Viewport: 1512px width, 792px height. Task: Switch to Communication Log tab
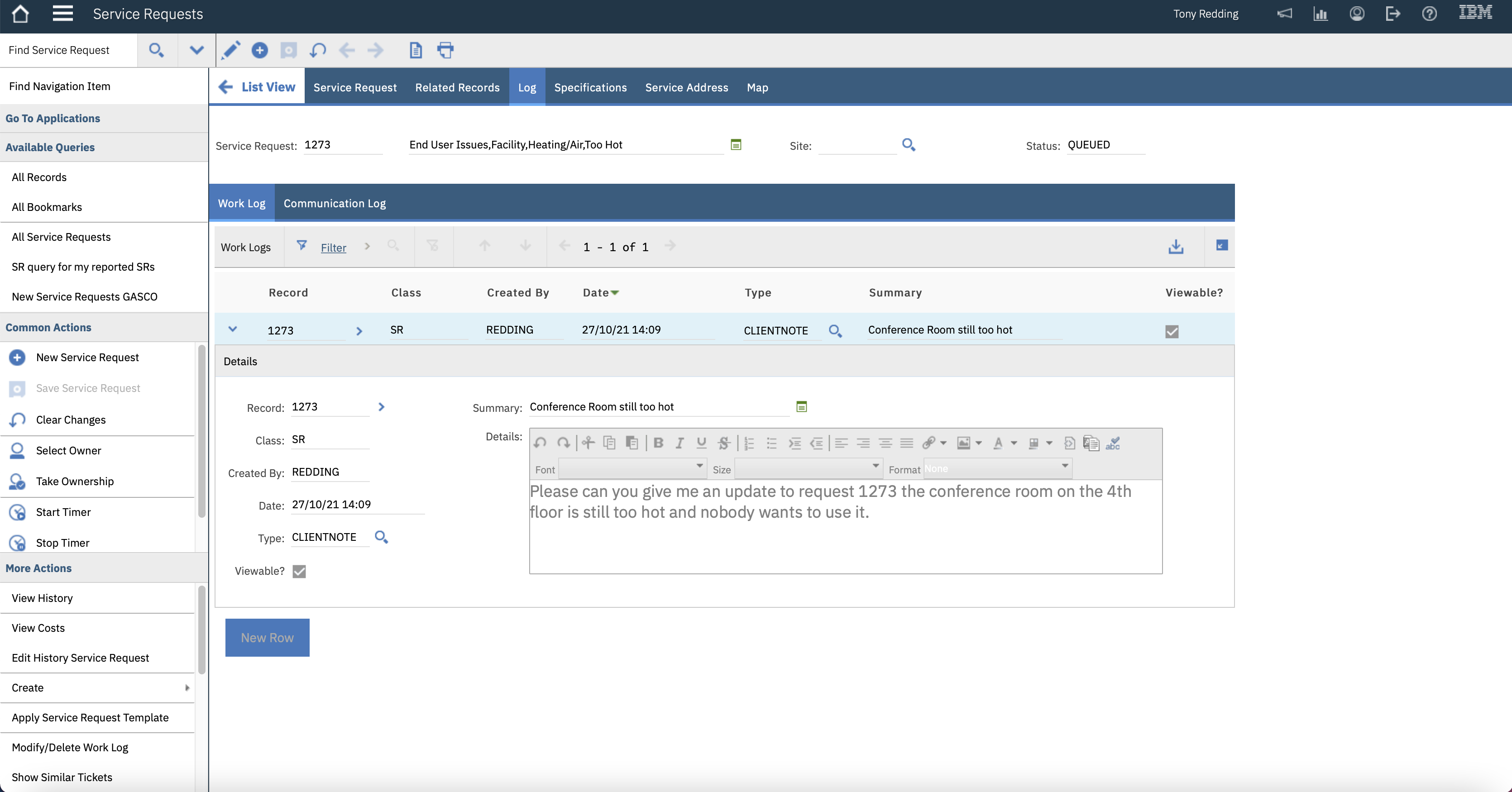pyautogui.click(x=335, y=203)
